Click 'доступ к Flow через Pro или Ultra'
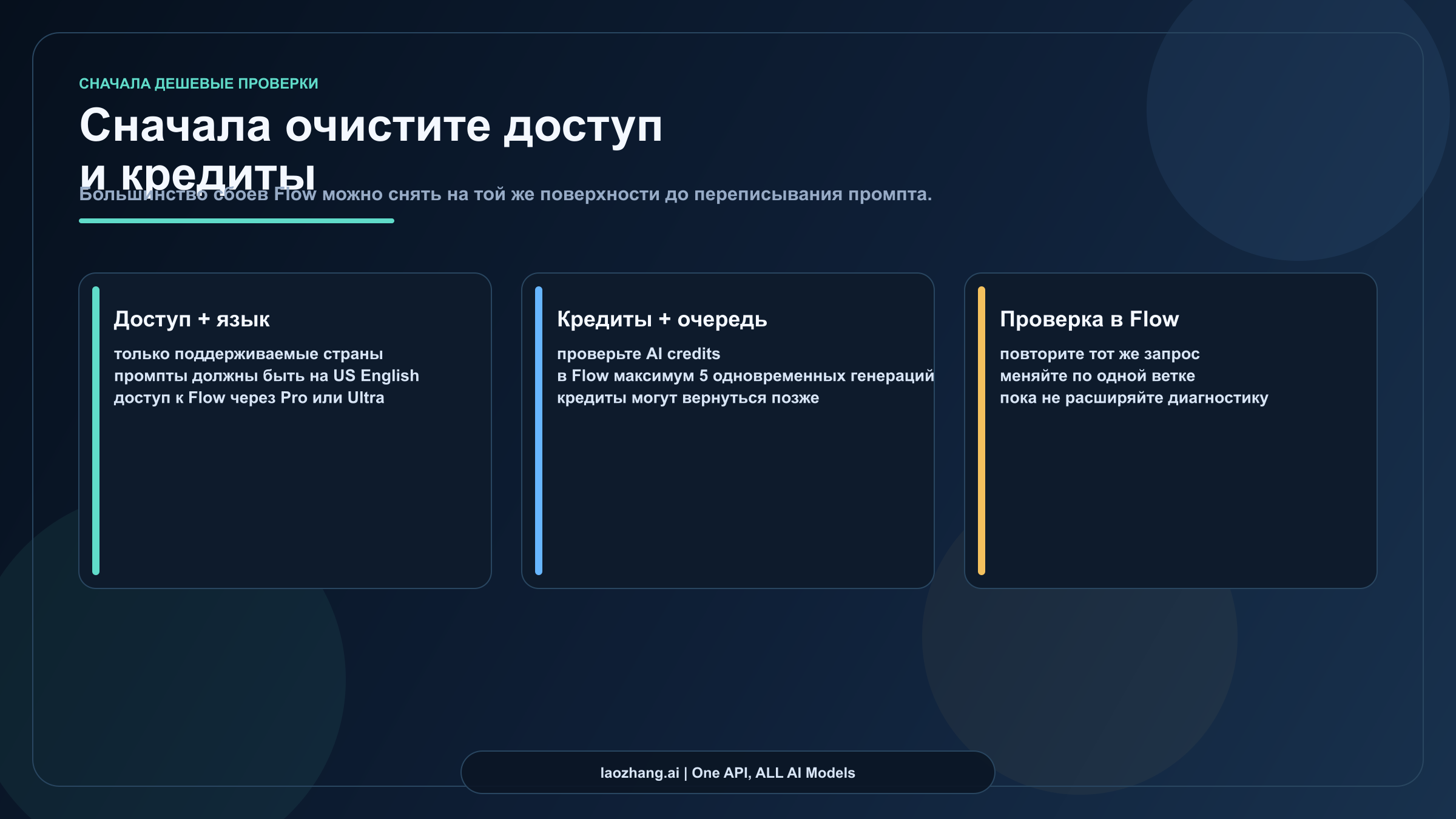The height and width of the screenshot is (819, 1456). click(x=250, y=397)
